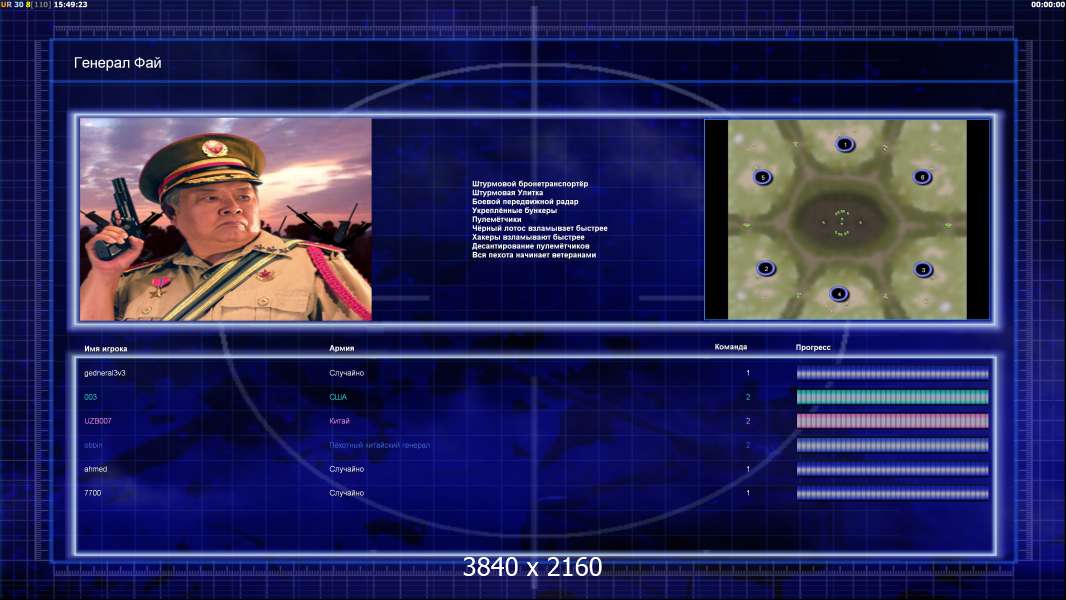
Task: Click team number in UZB007 row
Action: 748,421
